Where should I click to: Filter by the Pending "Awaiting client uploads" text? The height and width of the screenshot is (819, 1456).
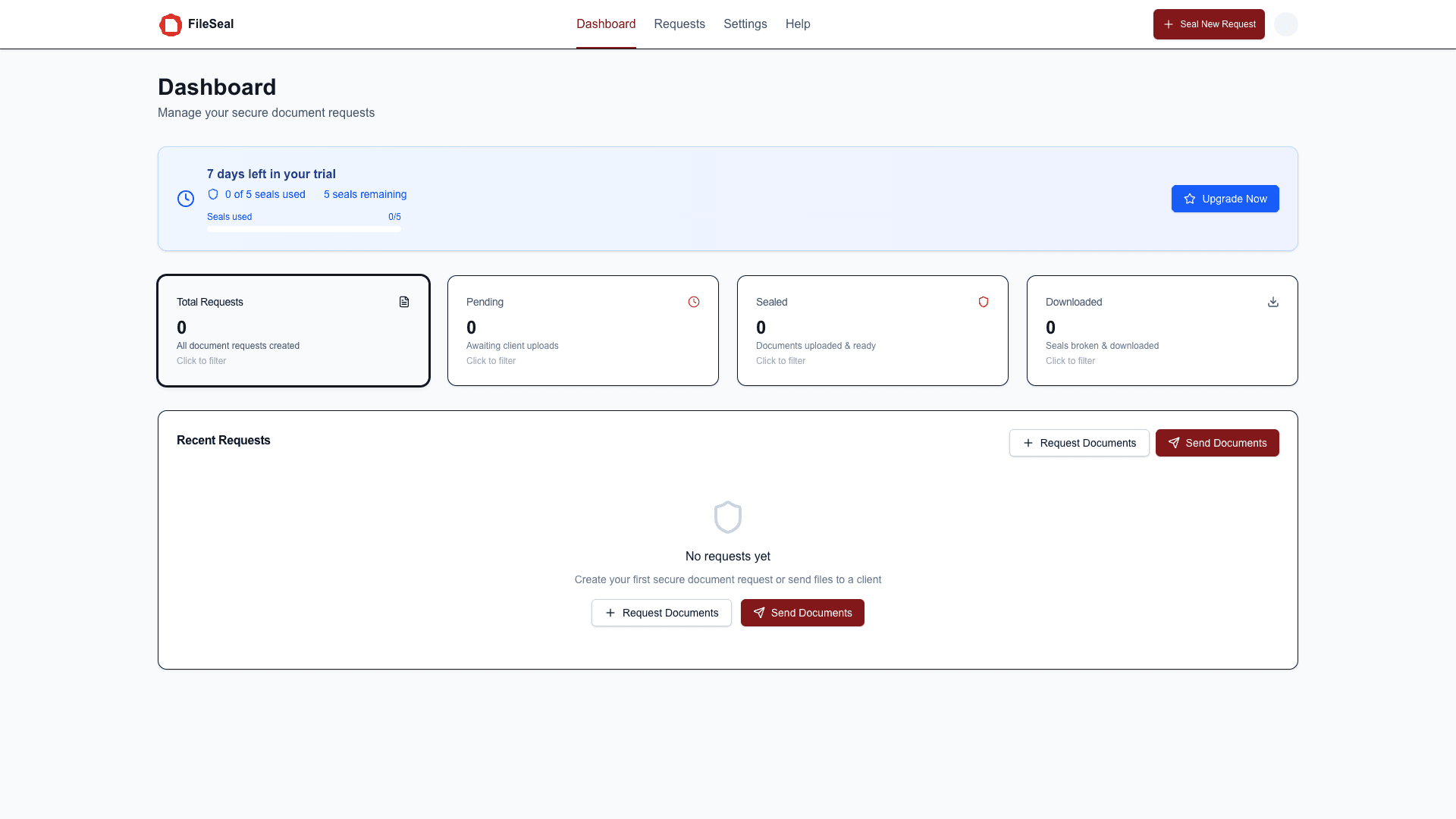pyautogui.click(x=513, y=346)
